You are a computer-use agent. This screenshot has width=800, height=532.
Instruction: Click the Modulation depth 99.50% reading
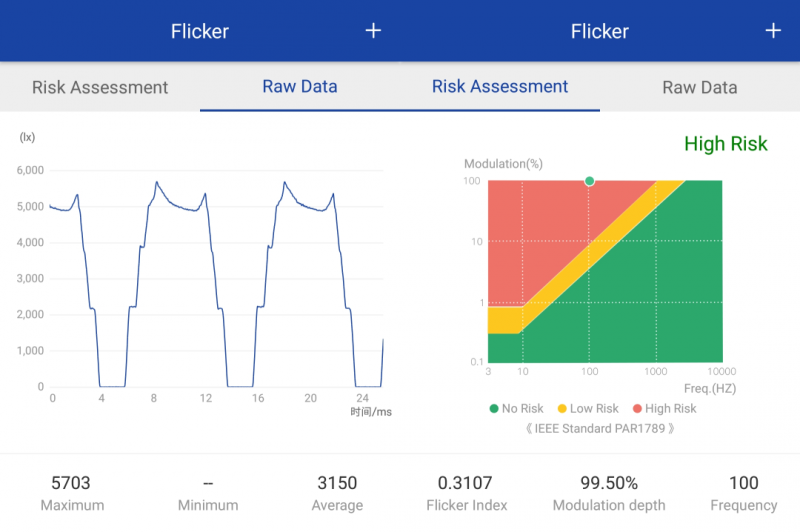609,483
